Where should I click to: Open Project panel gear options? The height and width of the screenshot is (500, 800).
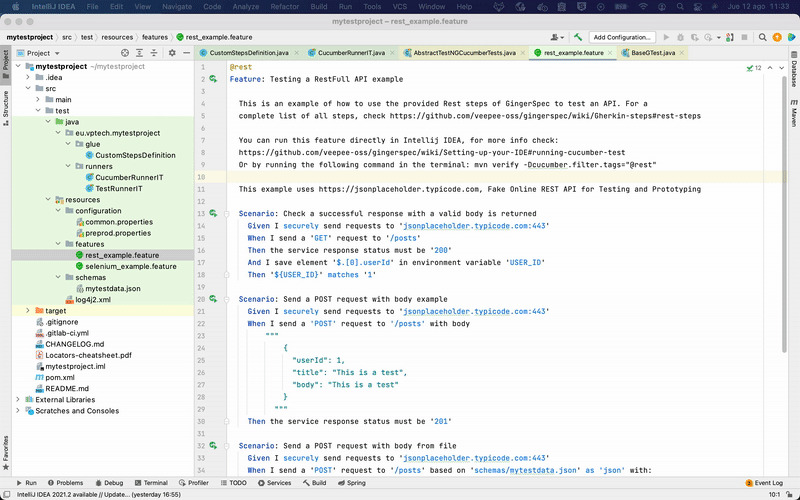[x=172, y=53]
